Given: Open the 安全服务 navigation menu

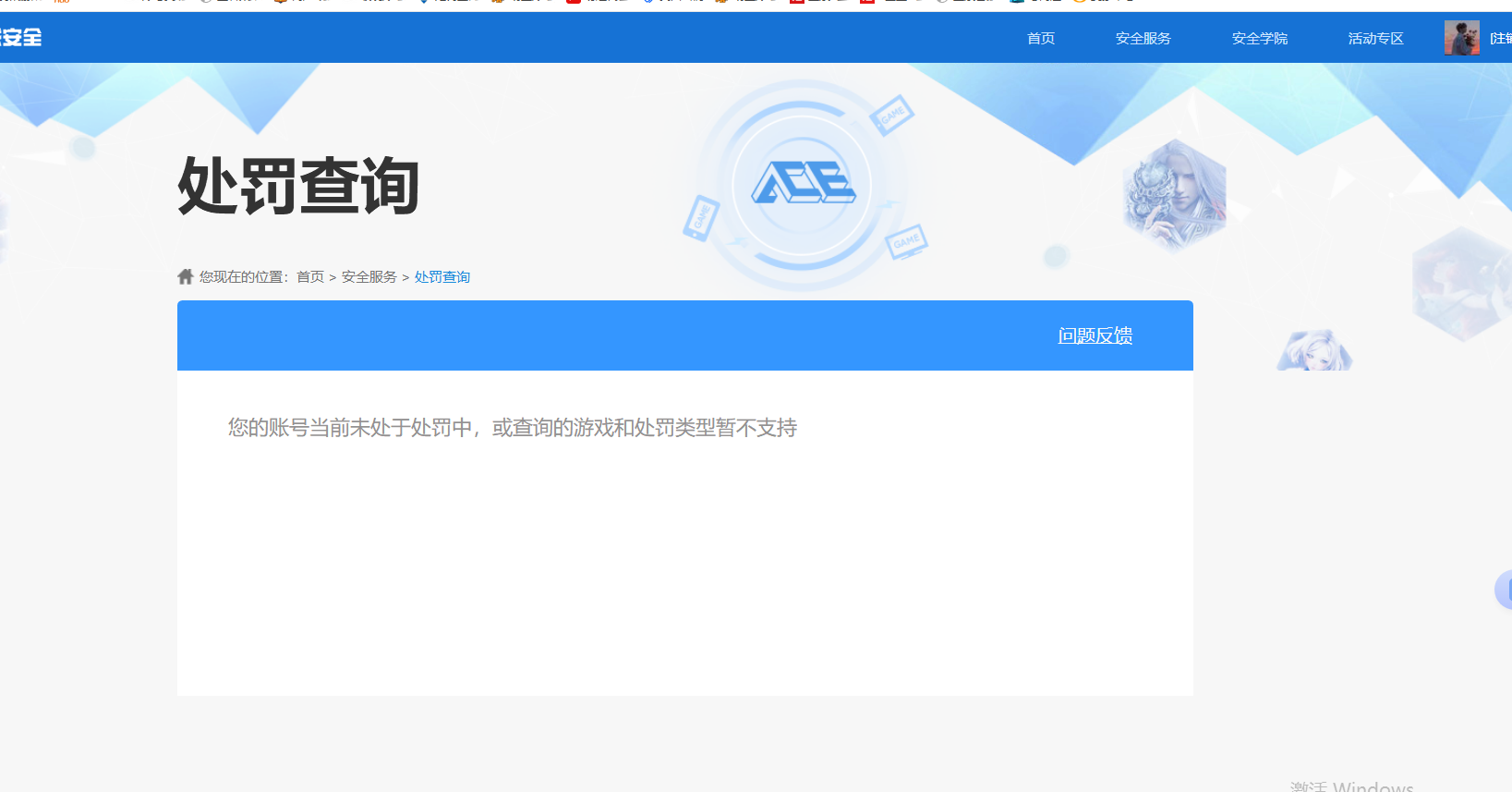Looking at the screenshot, I should [1143, 38].
